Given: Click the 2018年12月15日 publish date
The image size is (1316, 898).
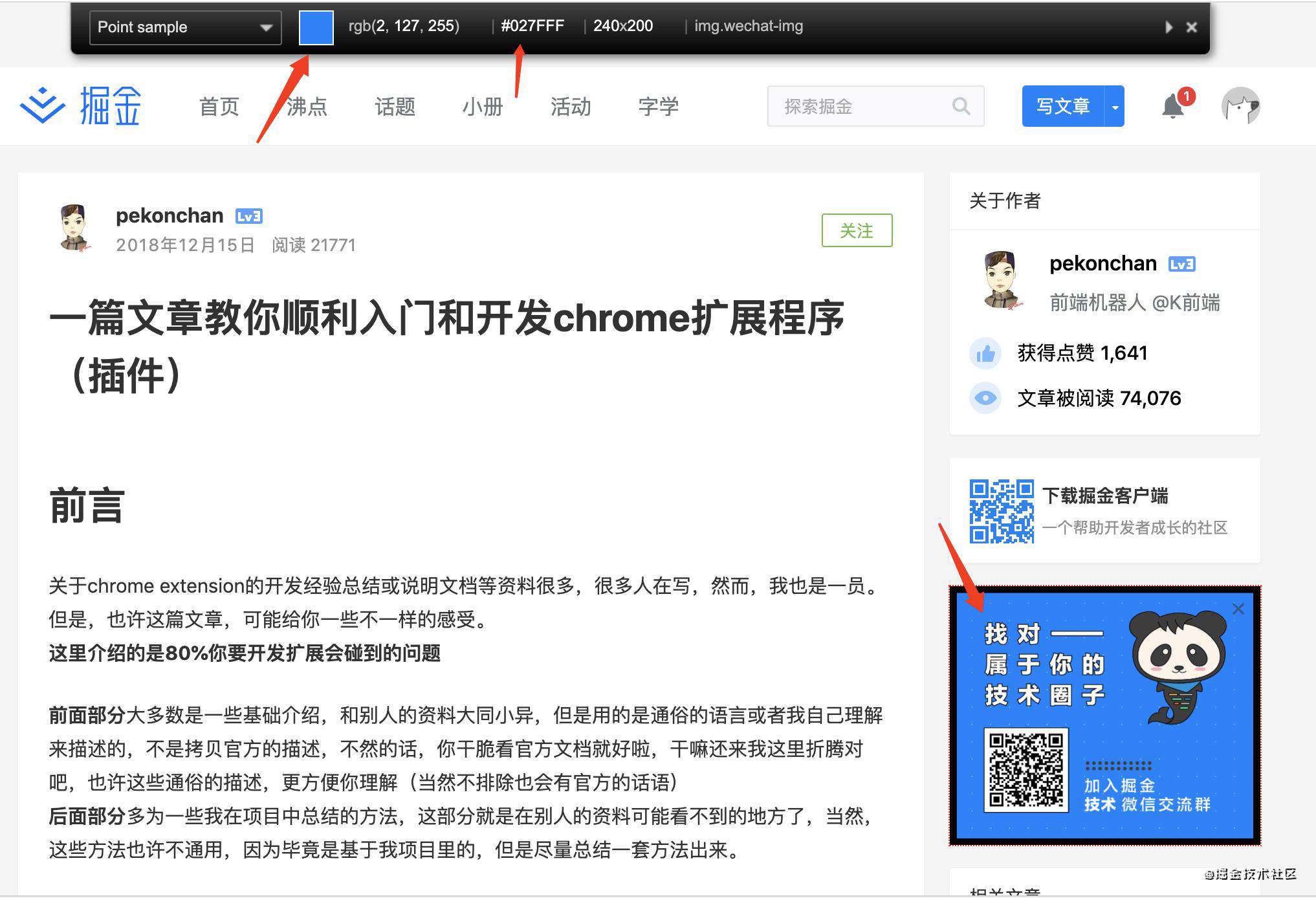Looking at the screenshot, I should [x=185, y=245].
